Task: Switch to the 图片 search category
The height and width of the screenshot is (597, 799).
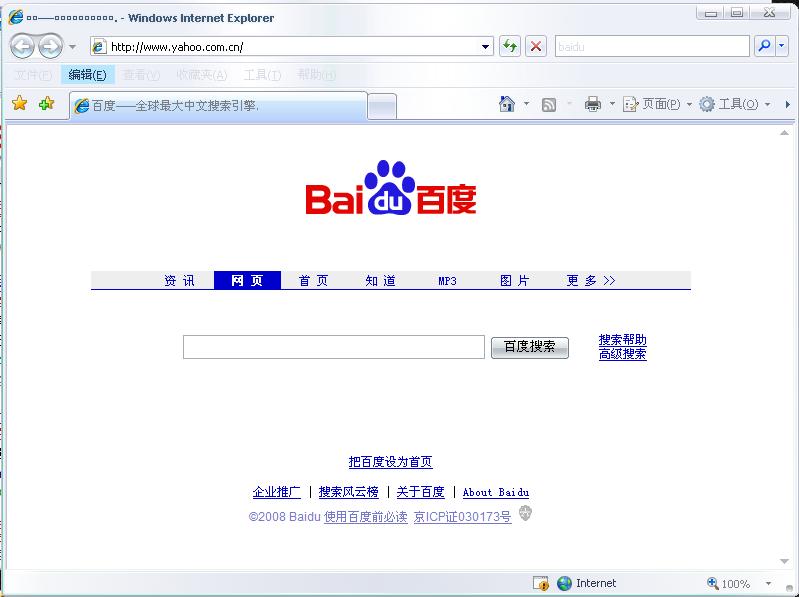Action: click(x=515, y=281)
